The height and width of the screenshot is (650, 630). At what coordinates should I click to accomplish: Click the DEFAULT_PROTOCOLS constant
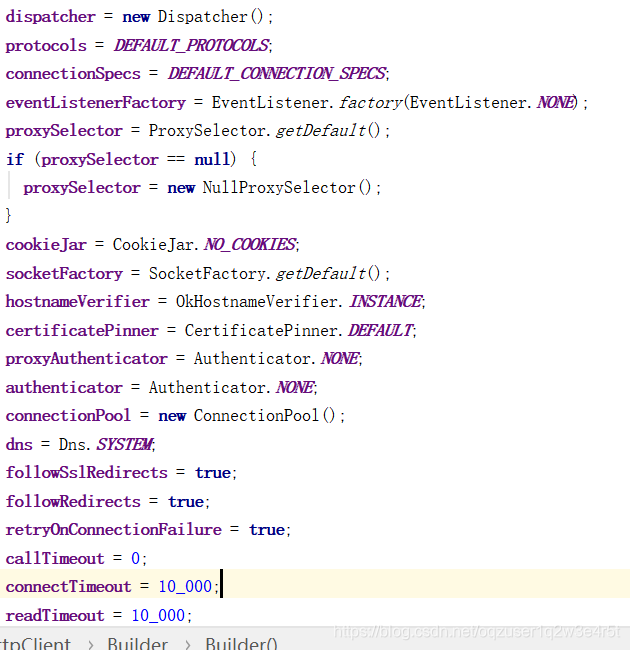click(191, 45)
